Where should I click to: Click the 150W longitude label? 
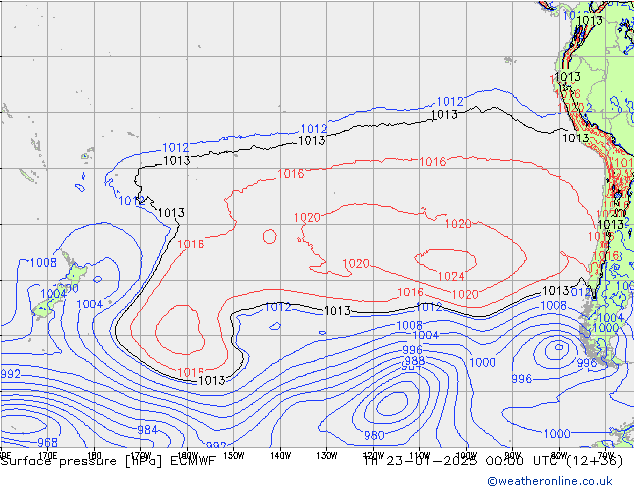[x=234, y=455]
